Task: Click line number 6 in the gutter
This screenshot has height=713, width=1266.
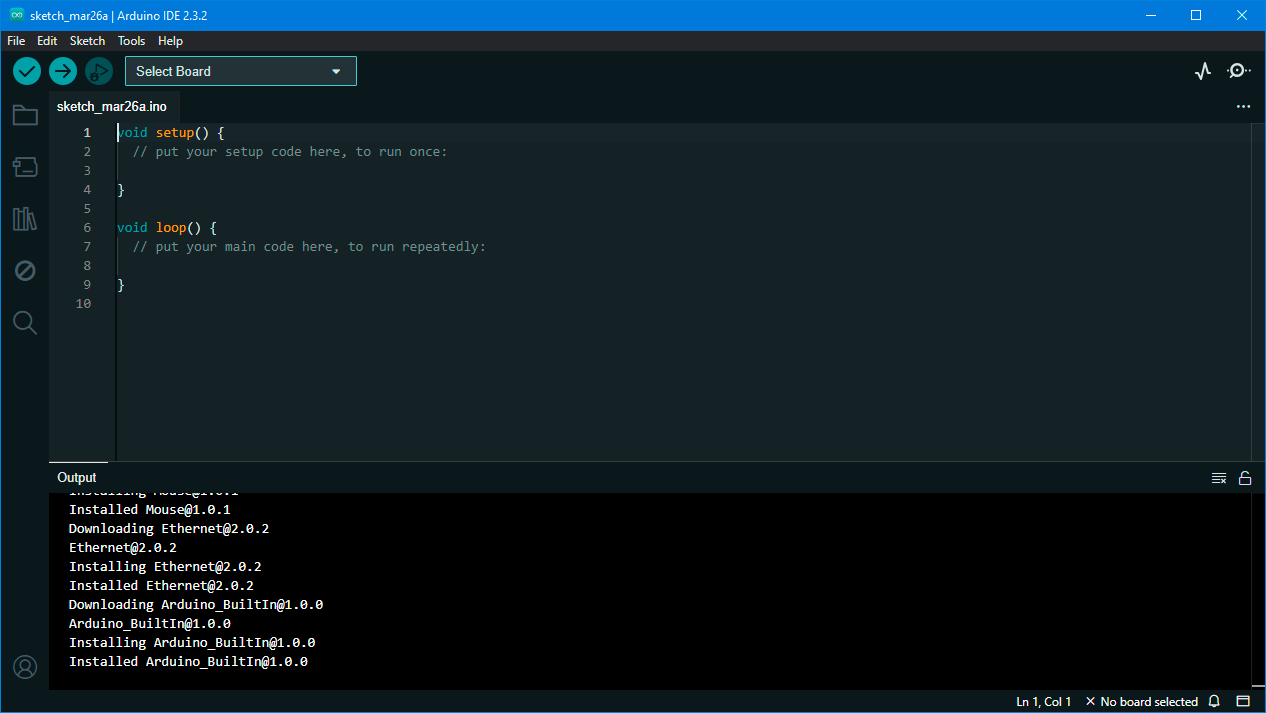Action: click(x=87, y=228)
